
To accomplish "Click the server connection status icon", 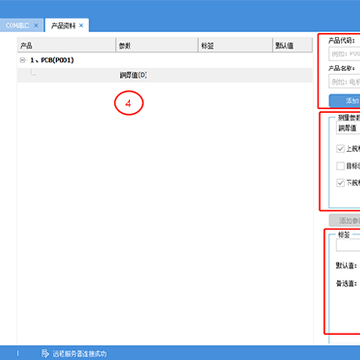I will pyautogui.click(x=45, y=353).
